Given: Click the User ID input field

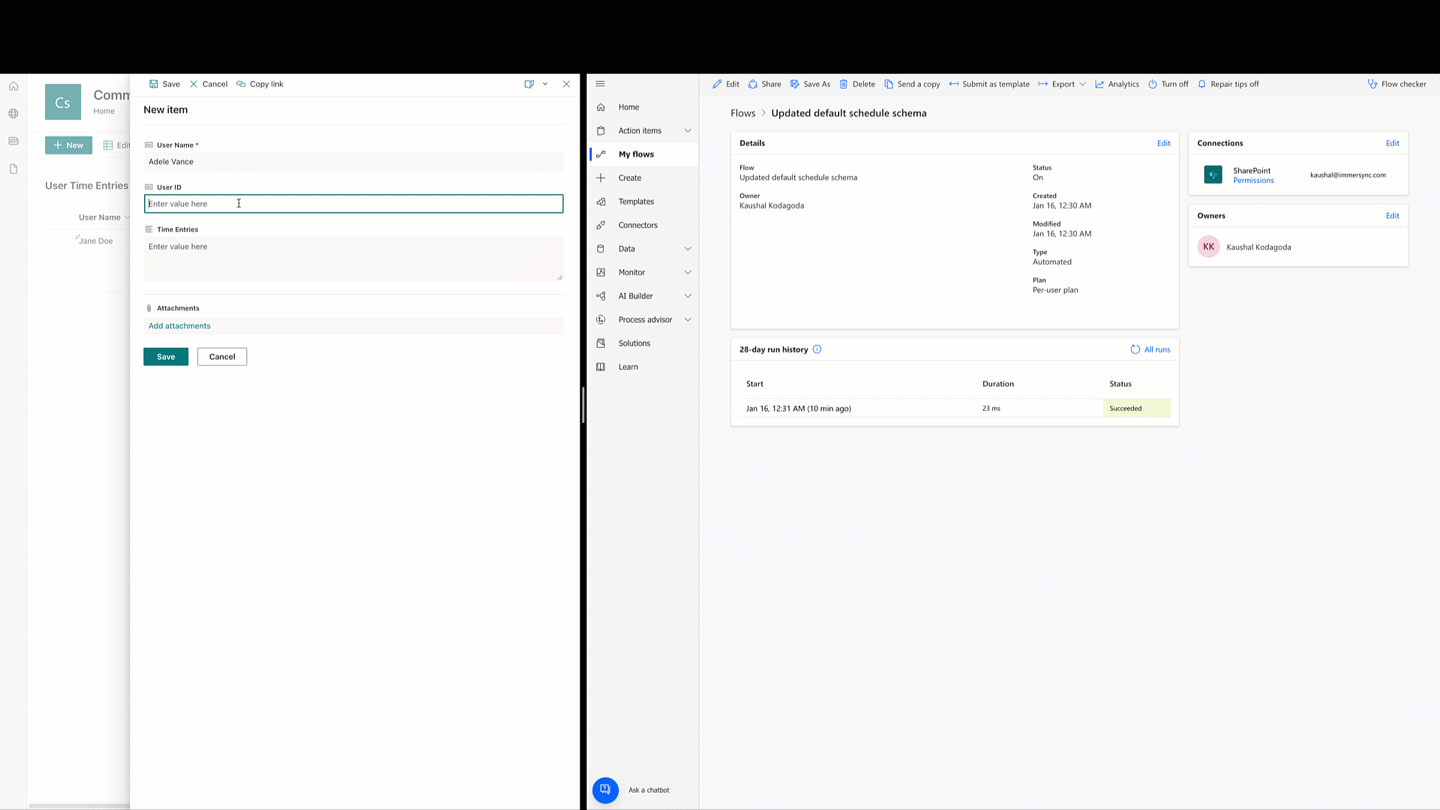Looking at the screenshot, I should [353, 204].
